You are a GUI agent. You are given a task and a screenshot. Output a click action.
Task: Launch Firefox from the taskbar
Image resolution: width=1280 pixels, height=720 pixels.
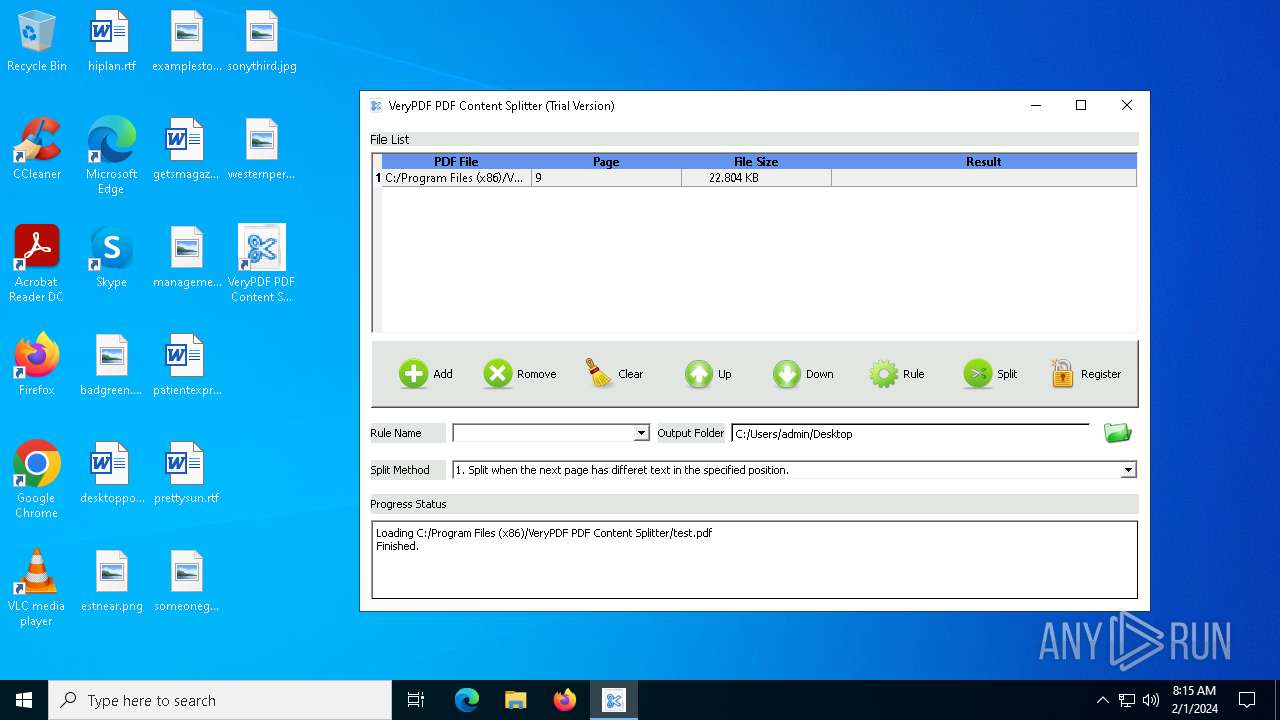point(565,700)
